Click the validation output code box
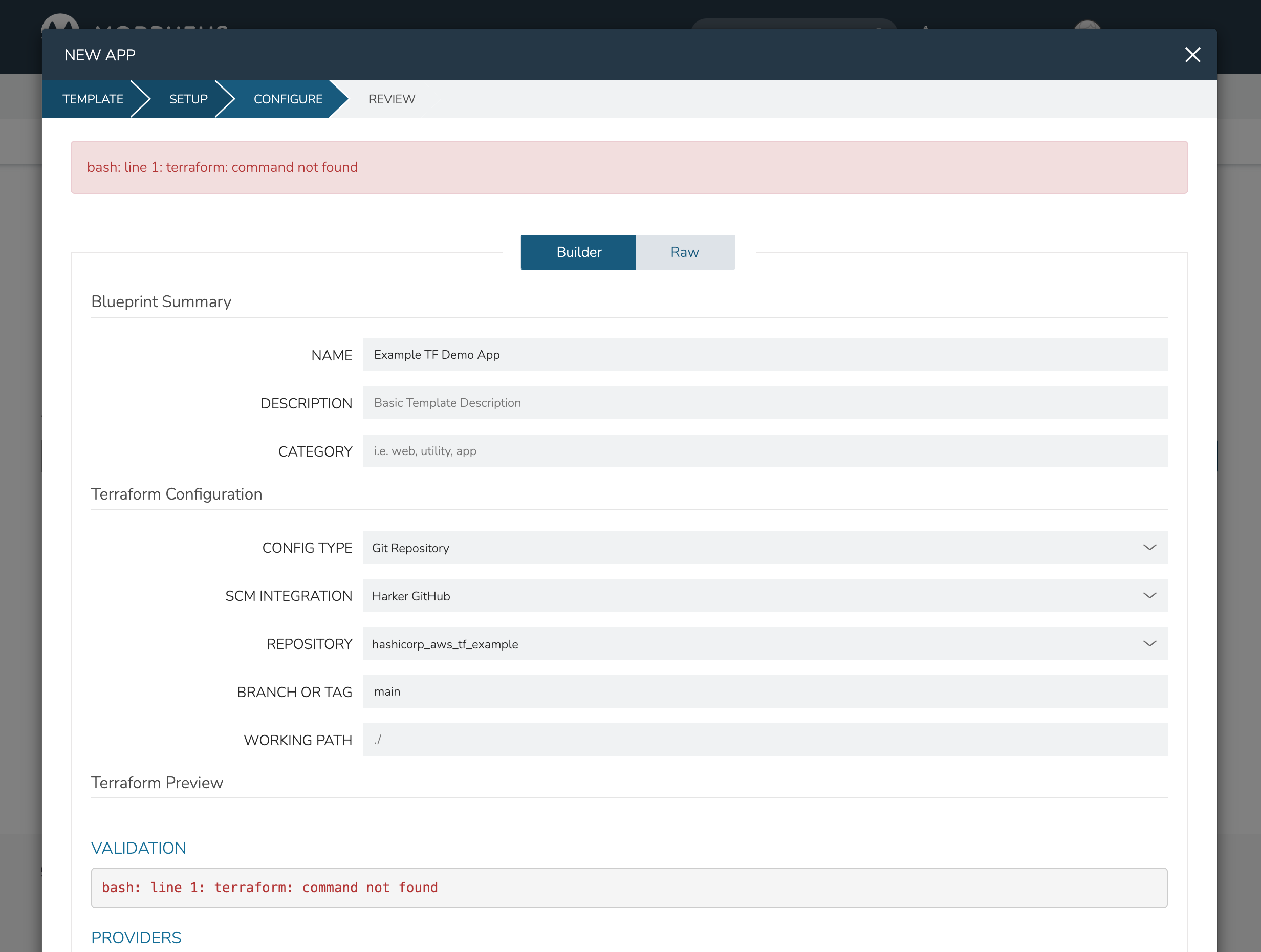1261x952 pixels. [x=629, y=888]
